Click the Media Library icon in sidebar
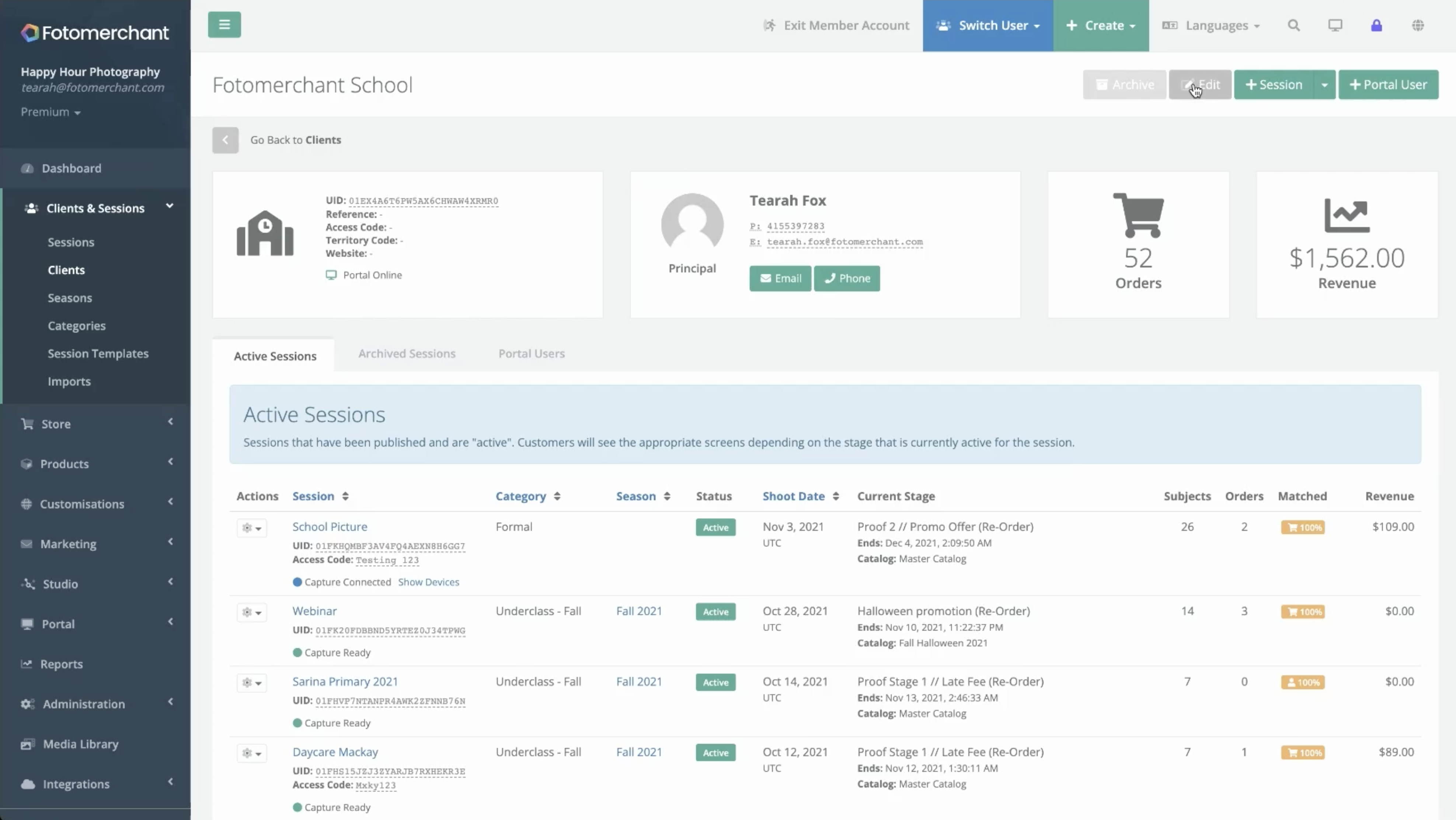Screen dimensions: 1456x820 pos(28,744)
